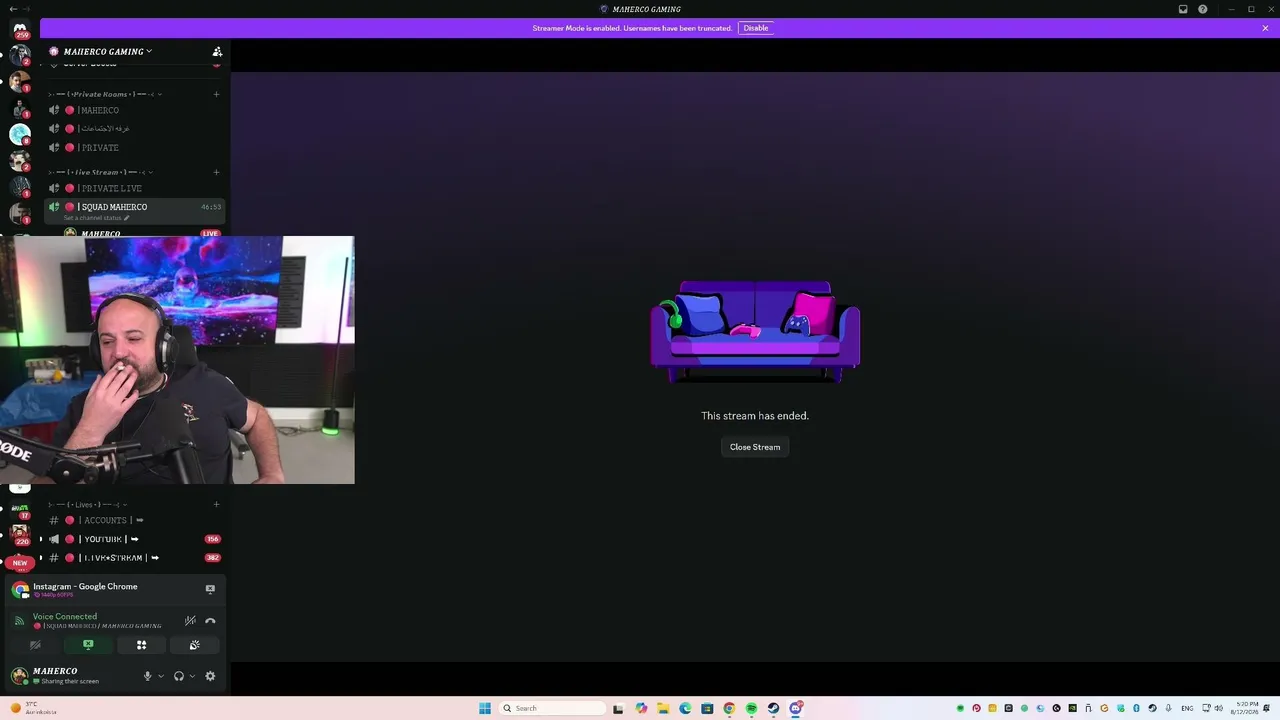This screenshot has height=720, width=1280.
Task: Join the | PRIVATE LIVE voice channel
Action: click(x=135, y=188)
